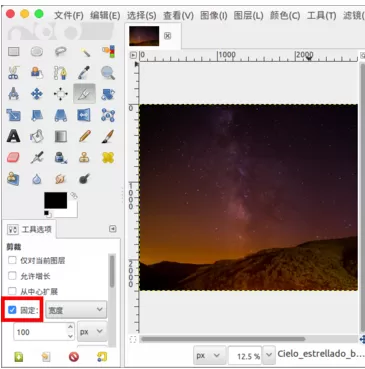Open the 图层(L) menu
365x369 pixels.
coord(248,15)
